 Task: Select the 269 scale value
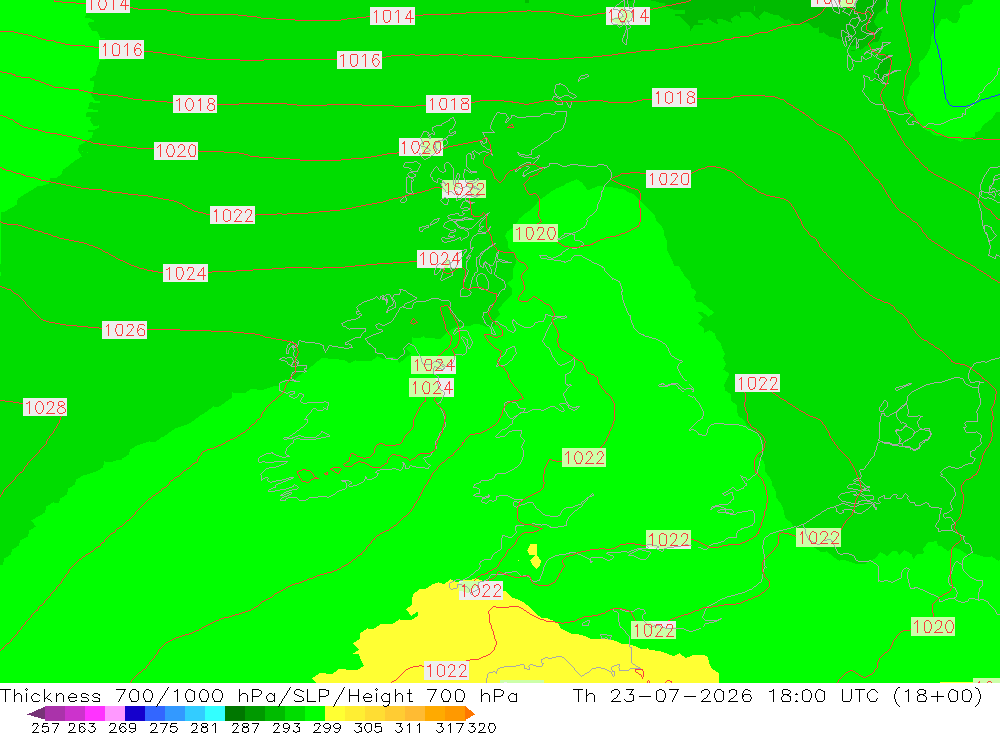(x=122, y=727)
